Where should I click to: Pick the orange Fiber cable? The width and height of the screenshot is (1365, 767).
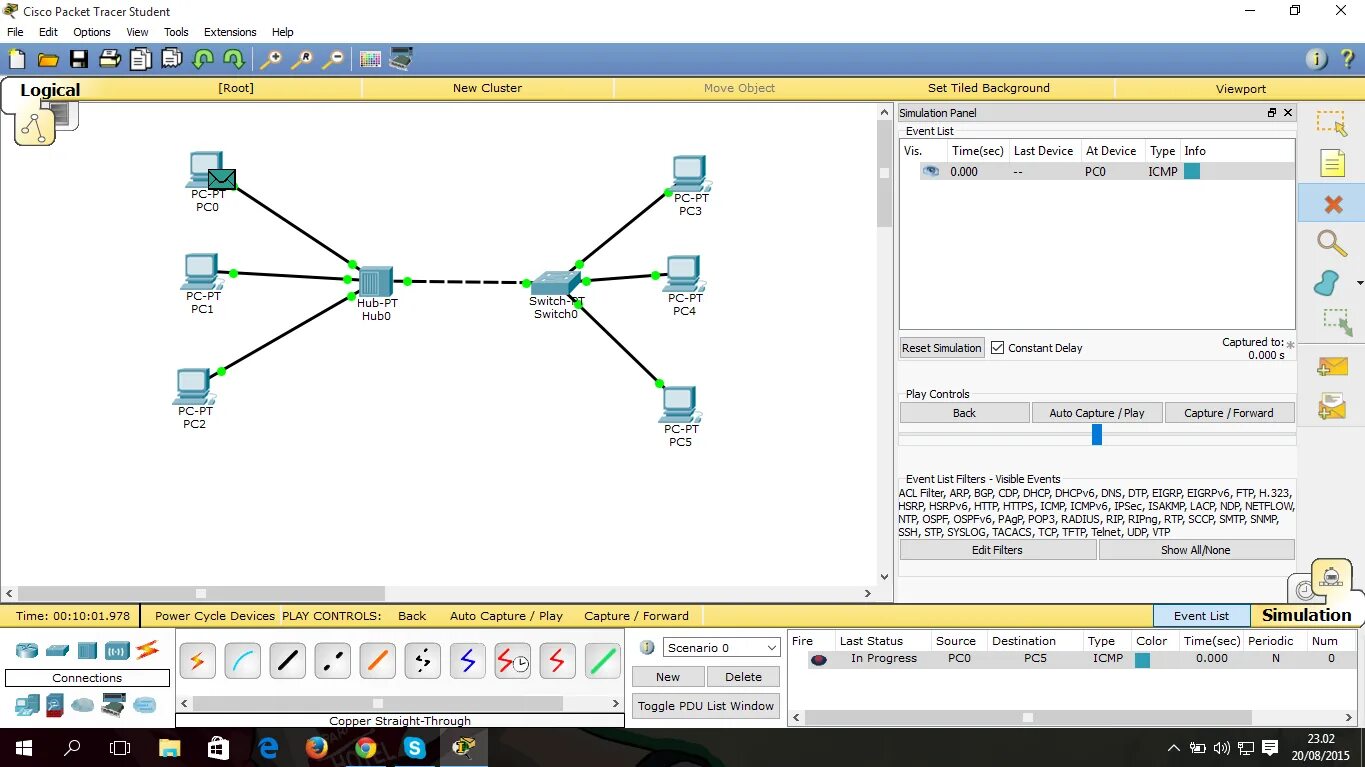tap(377, 661)
